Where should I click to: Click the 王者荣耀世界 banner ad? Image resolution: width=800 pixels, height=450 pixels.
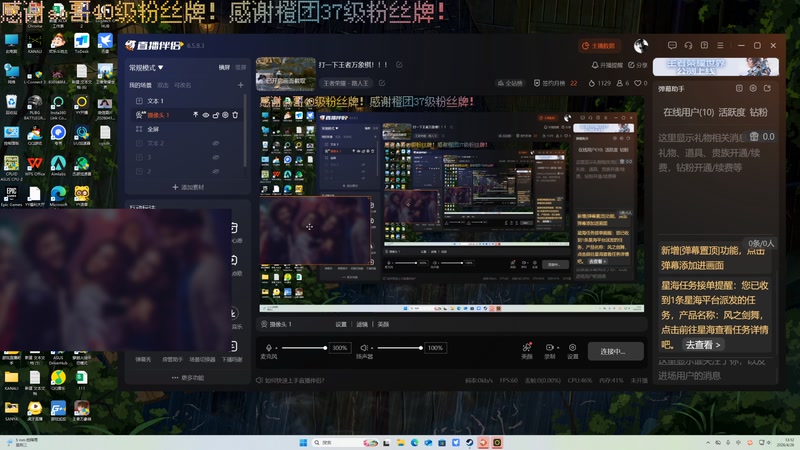(716, 67)
